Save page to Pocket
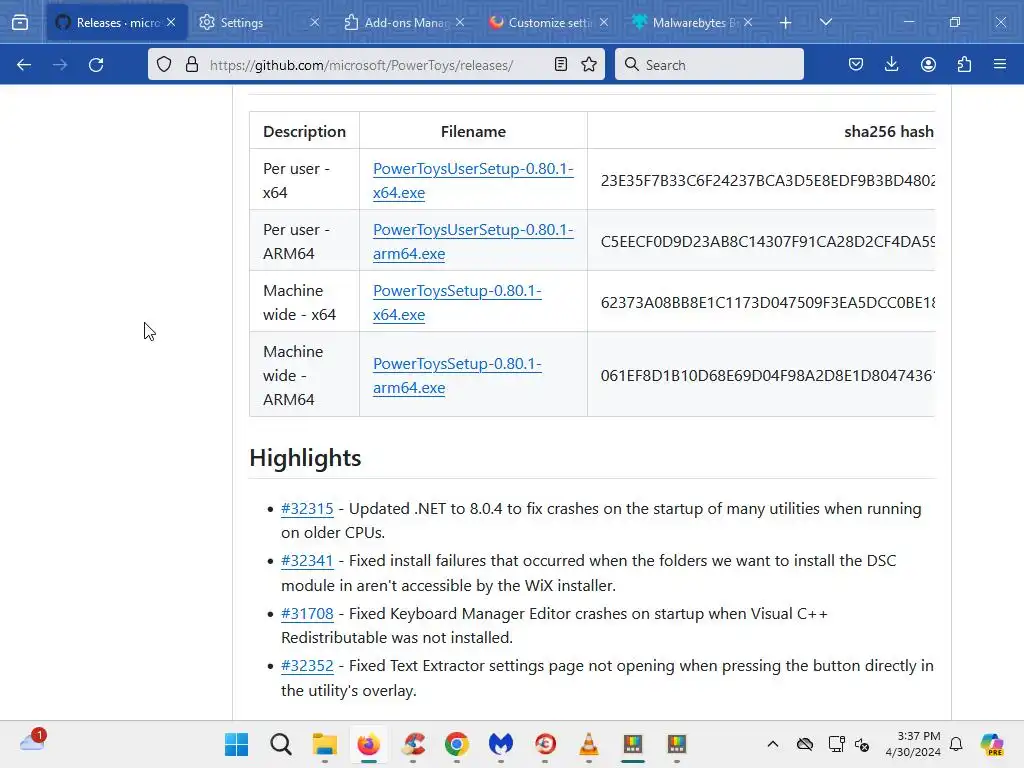This screenshot has width=1024, height=768. coord(856,64)
